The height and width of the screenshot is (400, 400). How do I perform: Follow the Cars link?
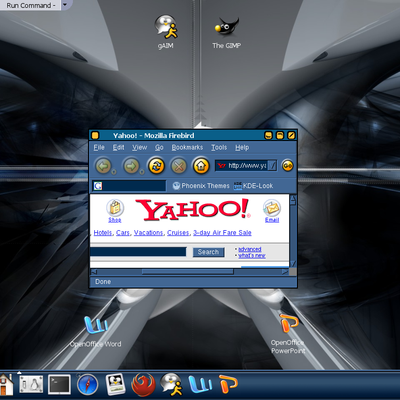[123, 233]
